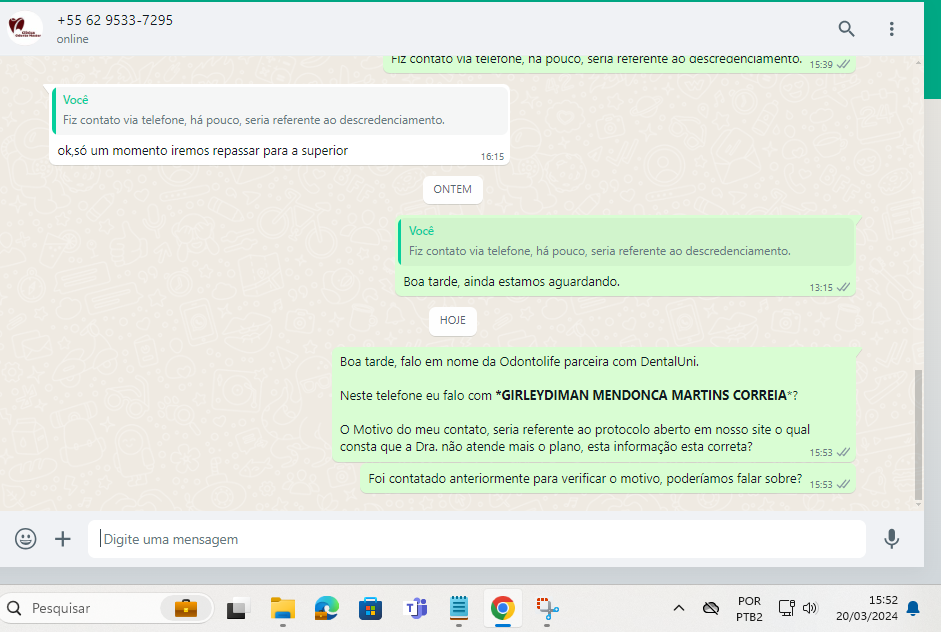Click the Windows taskbar search box 'Pesquisar'

[x=107, y=608]
